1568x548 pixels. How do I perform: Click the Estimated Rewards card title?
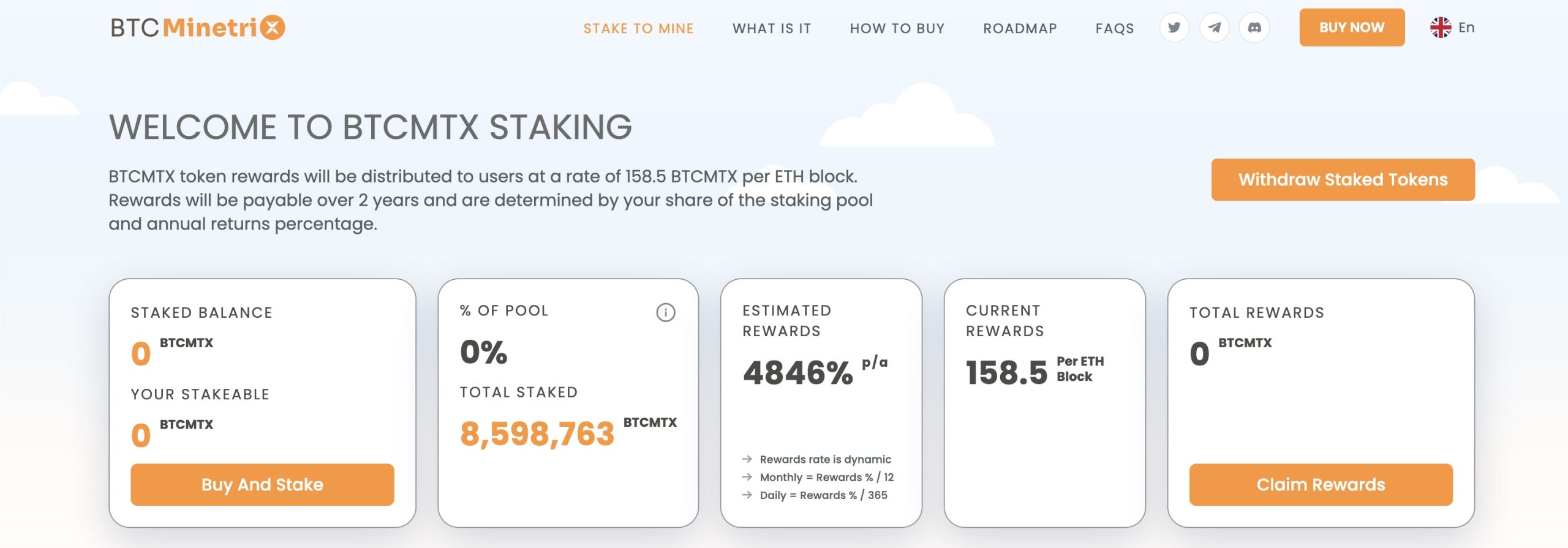(787, 321)
